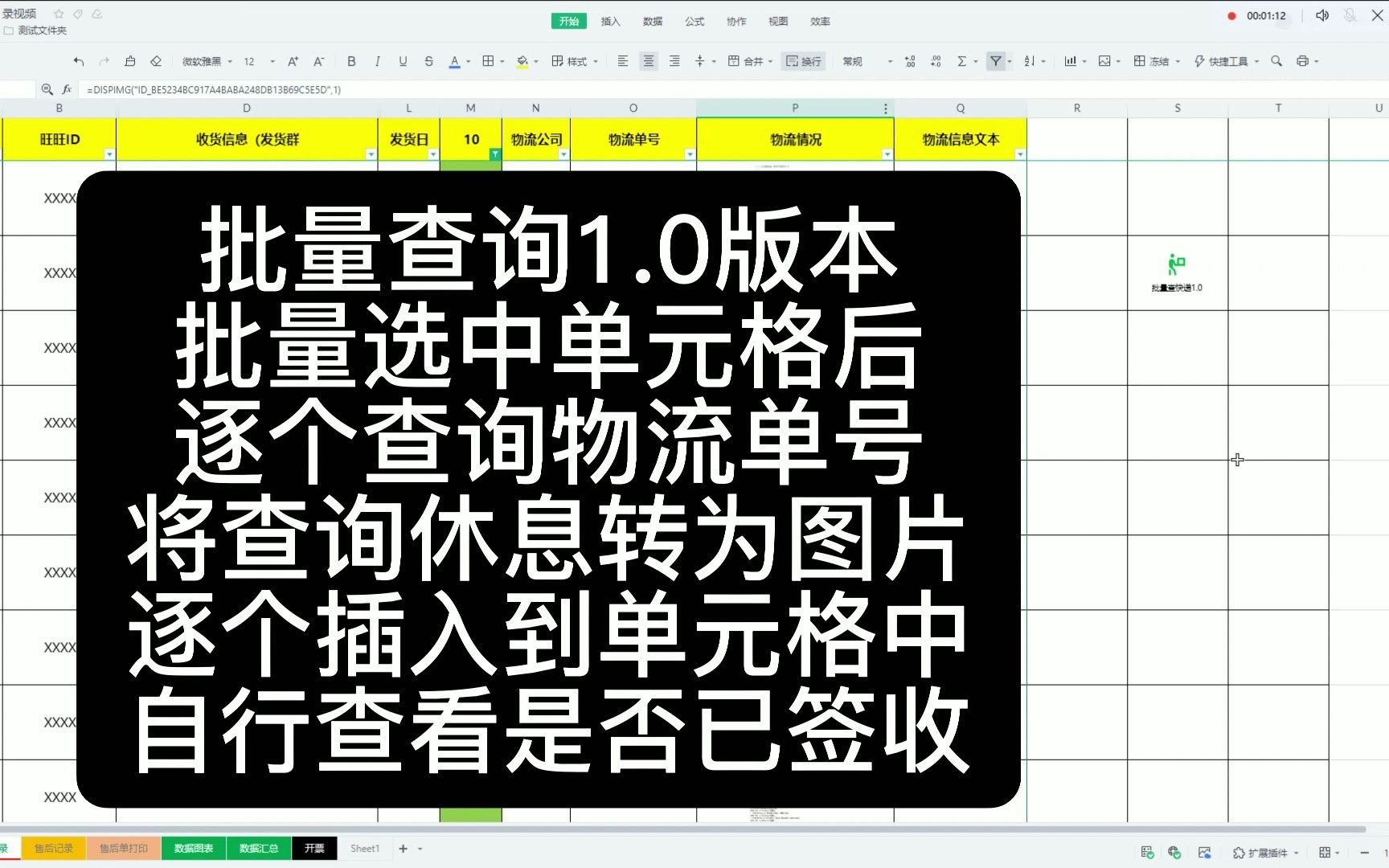
Task: Click the clear formatting eraser icon
Action: [x=156, y=61]
